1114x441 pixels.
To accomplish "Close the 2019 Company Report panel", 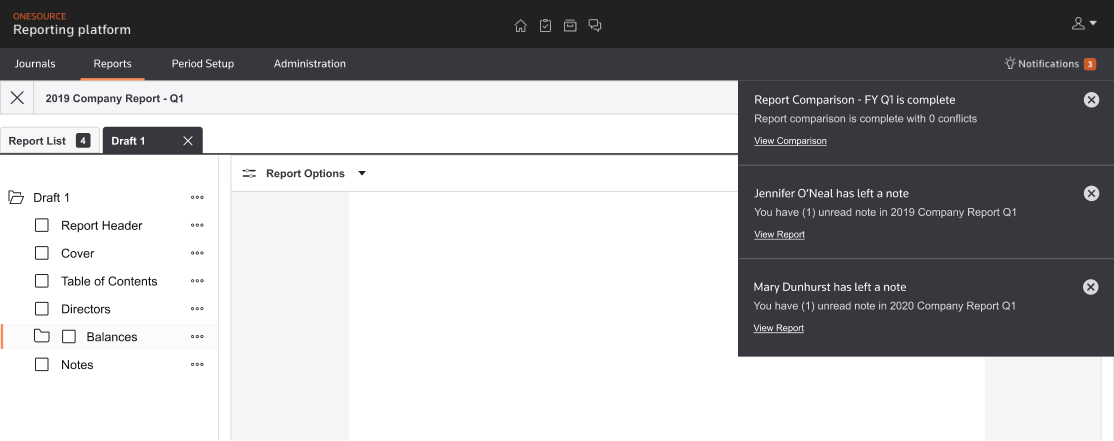I will point(17,98).
